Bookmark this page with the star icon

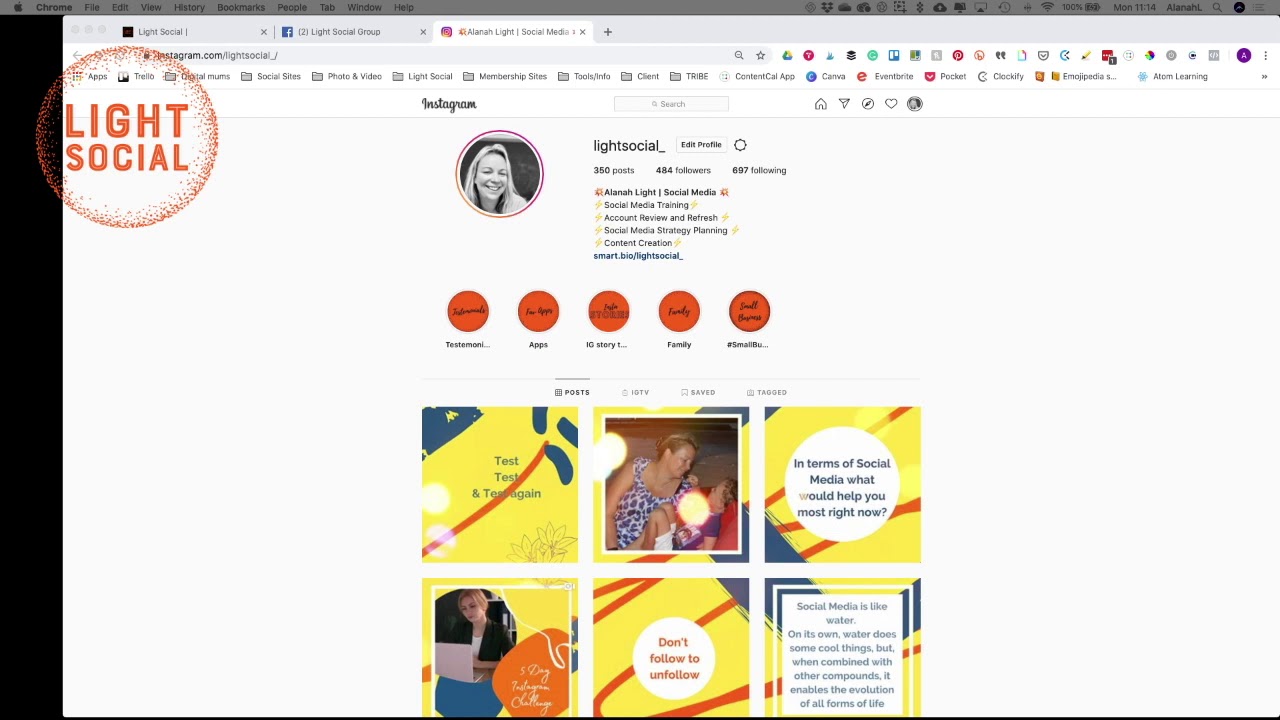[x=761, y=56]
